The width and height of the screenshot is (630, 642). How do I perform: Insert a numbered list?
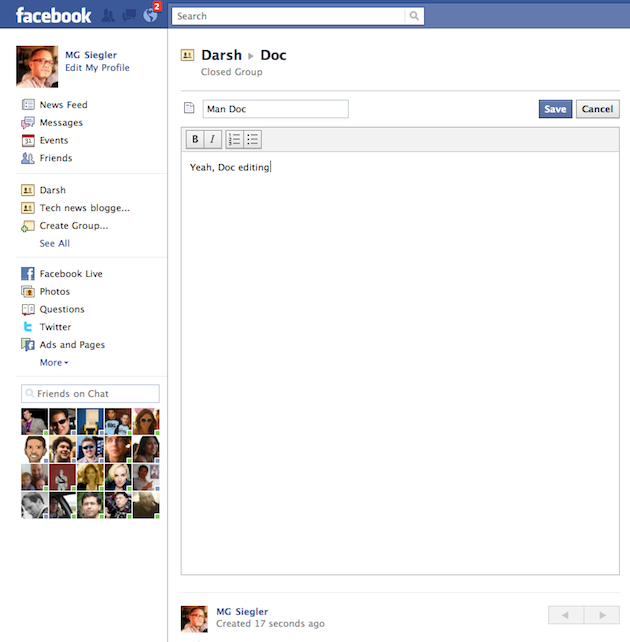point(234,139)
